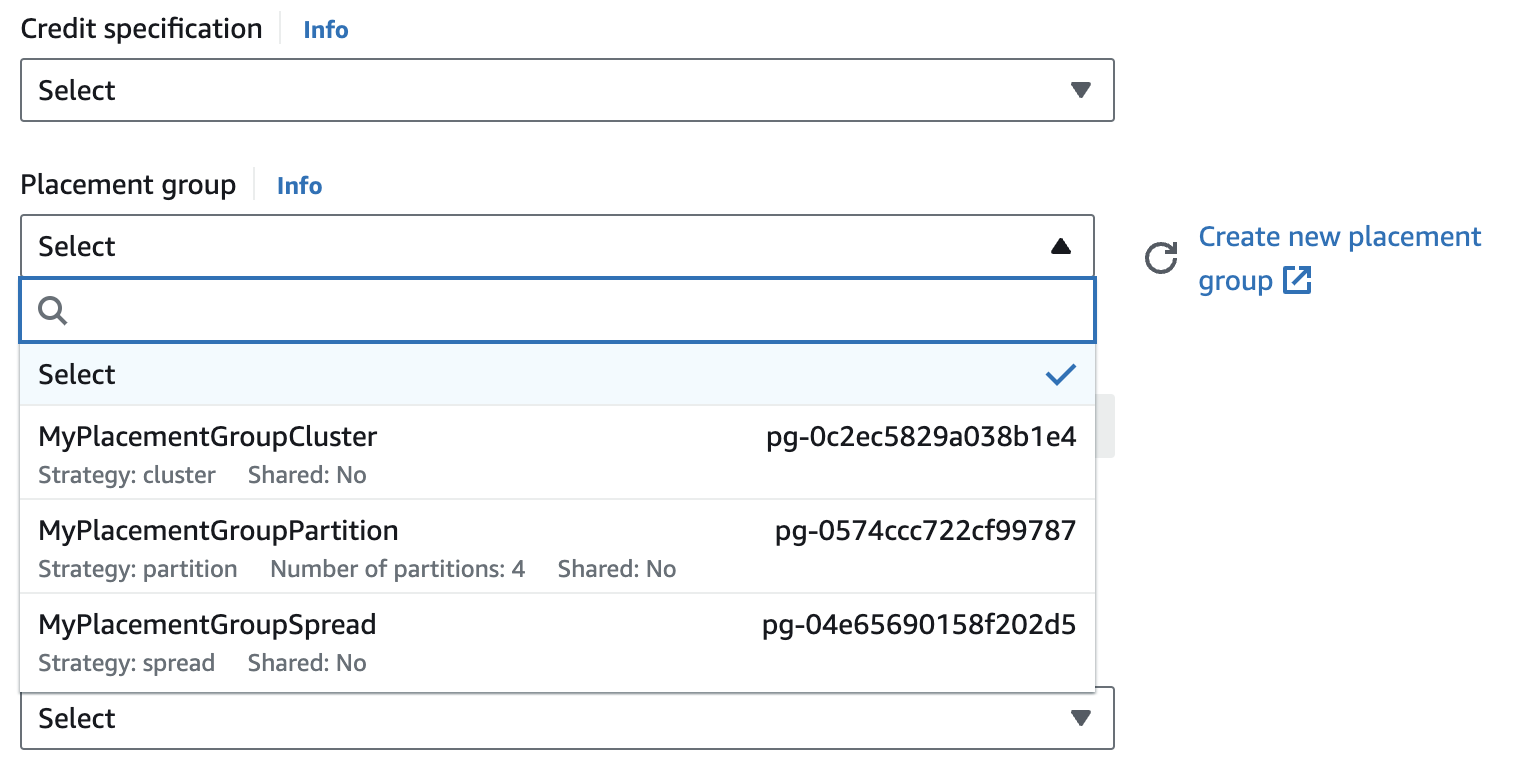Choose MyPlacementGroupCluster from the list
This screenshot has width=1522, height=778.
point(208,437)
